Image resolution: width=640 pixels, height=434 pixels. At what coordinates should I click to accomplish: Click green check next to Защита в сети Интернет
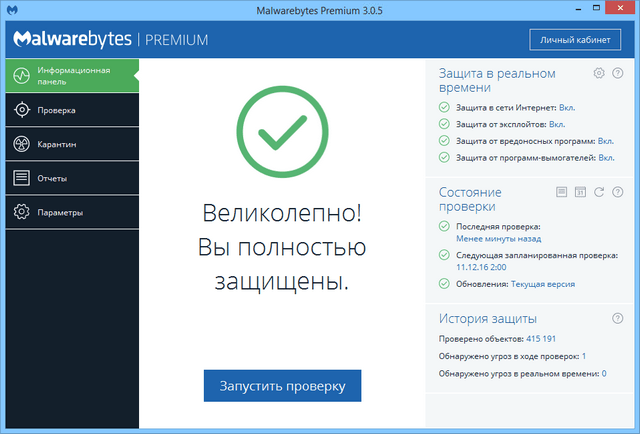point(444,107)
